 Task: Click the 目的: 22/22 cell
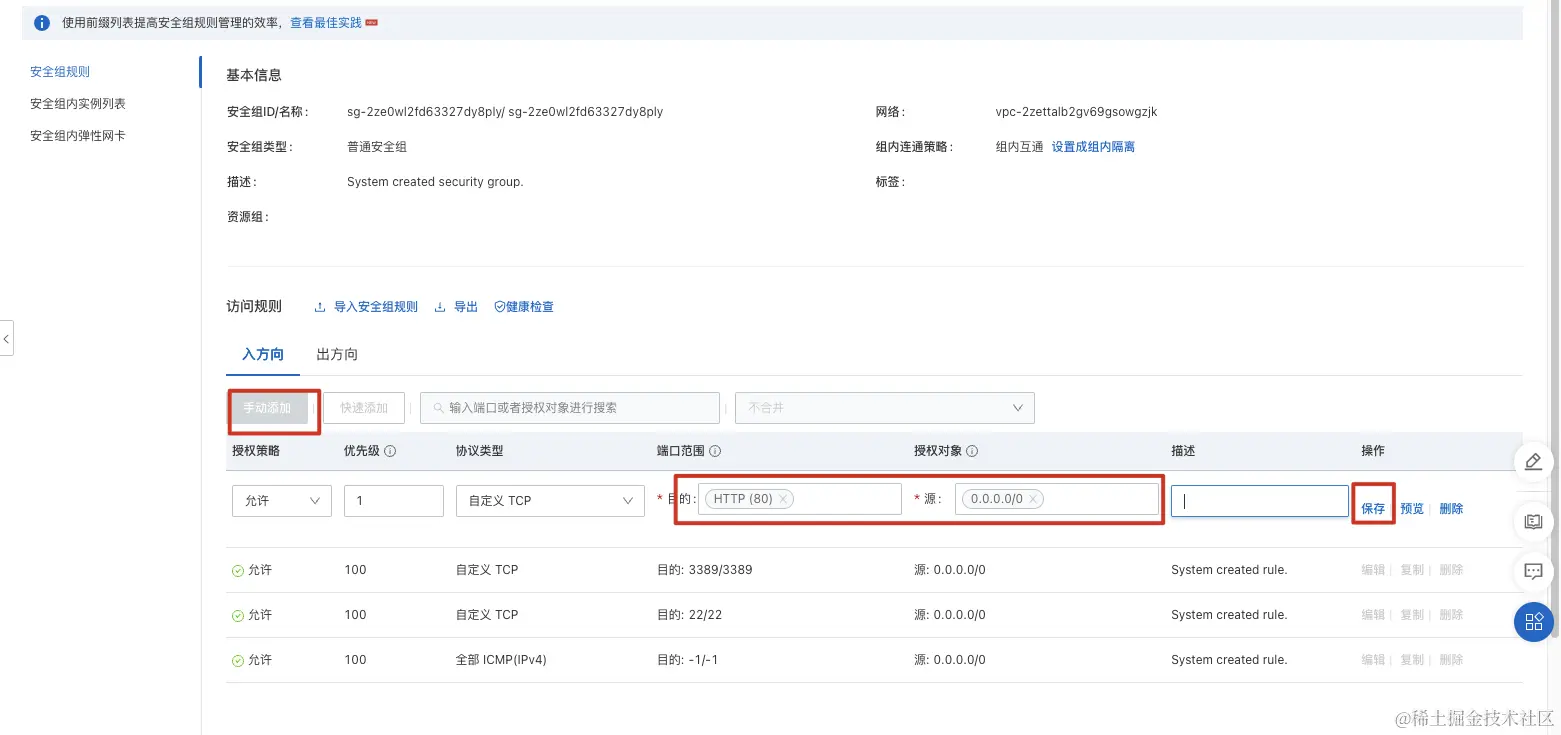coord(689,615)
